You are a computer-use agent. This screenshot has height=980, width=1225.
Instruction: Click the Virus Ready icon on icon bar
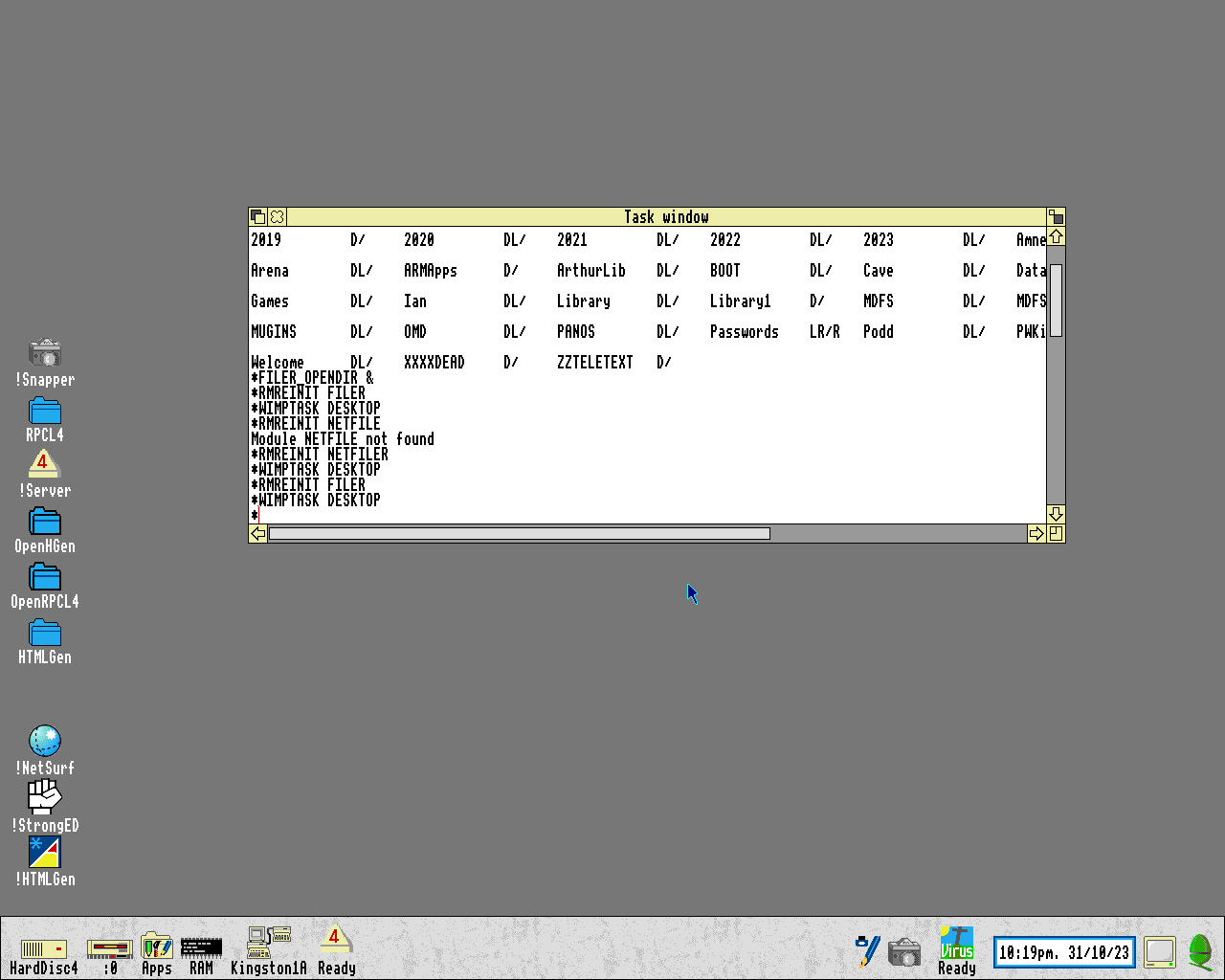[x=956, y=944]
